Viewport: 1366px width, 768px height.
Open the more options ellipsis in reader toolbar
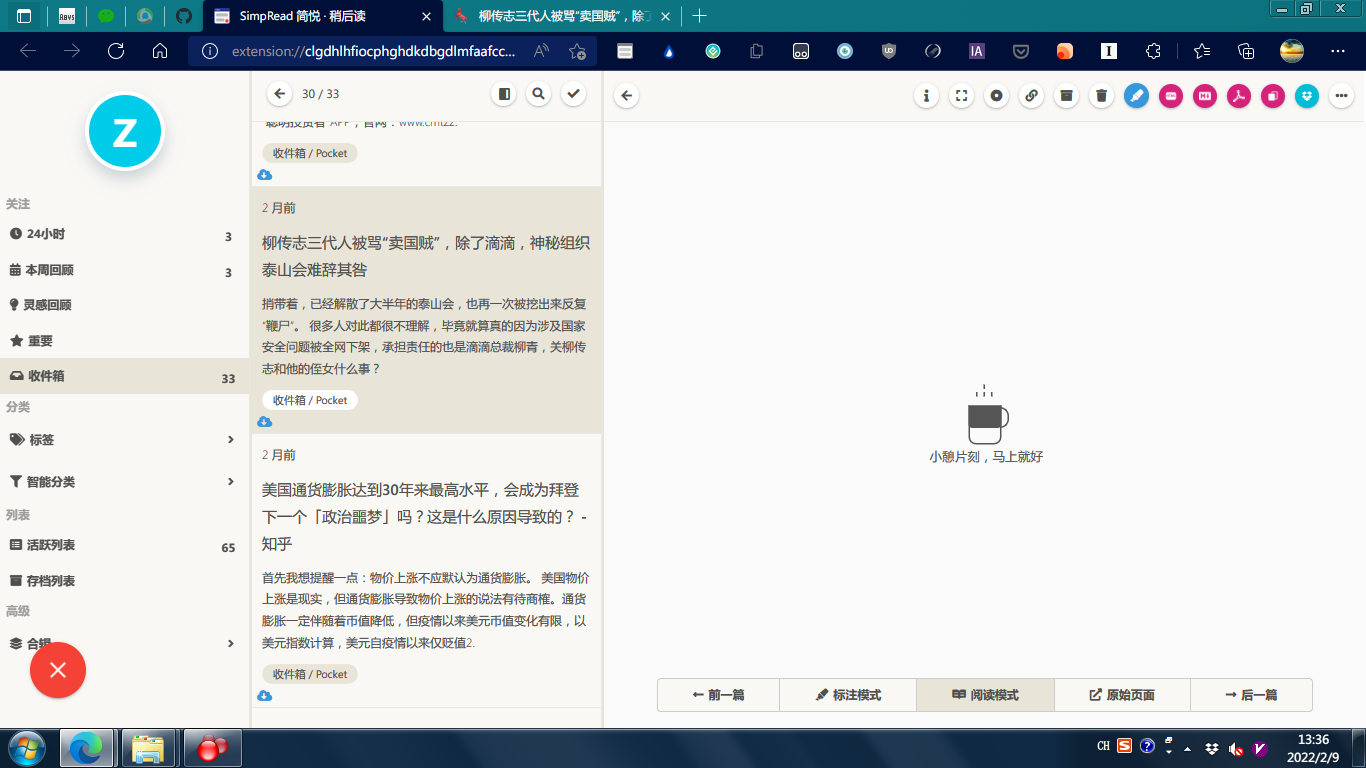coord(1341,96)
